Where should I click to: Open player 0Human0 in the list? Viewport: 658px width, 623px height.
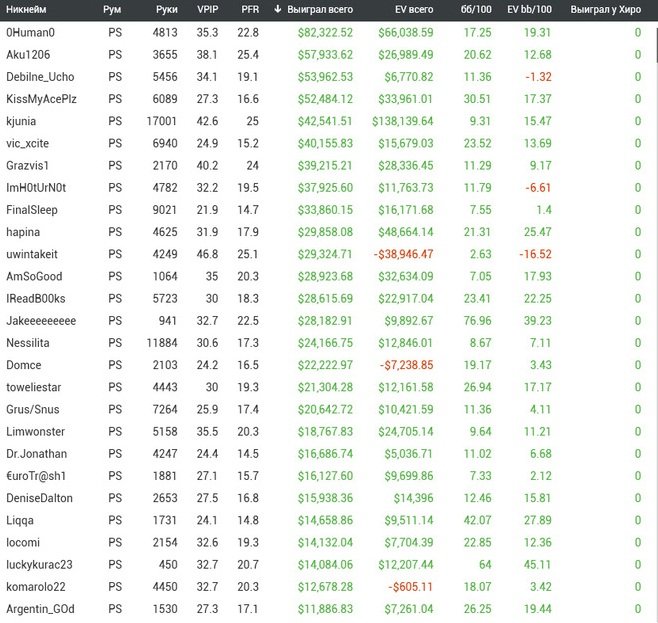pos(33,33)
